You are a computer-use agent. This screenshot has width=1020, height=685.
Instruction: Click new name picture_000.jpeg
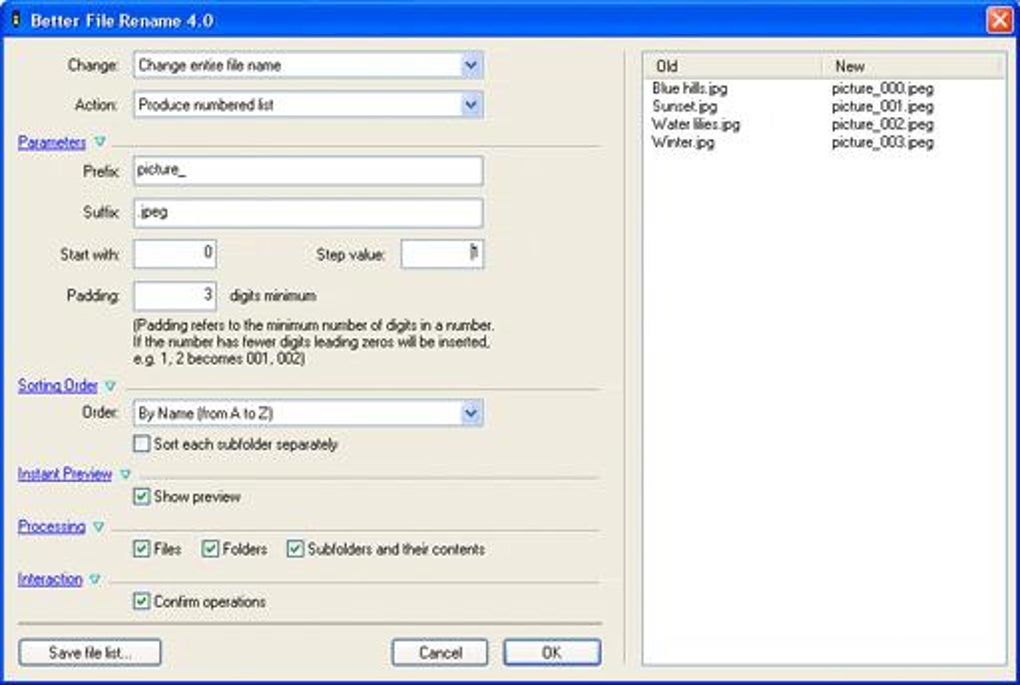pos(882,88)
